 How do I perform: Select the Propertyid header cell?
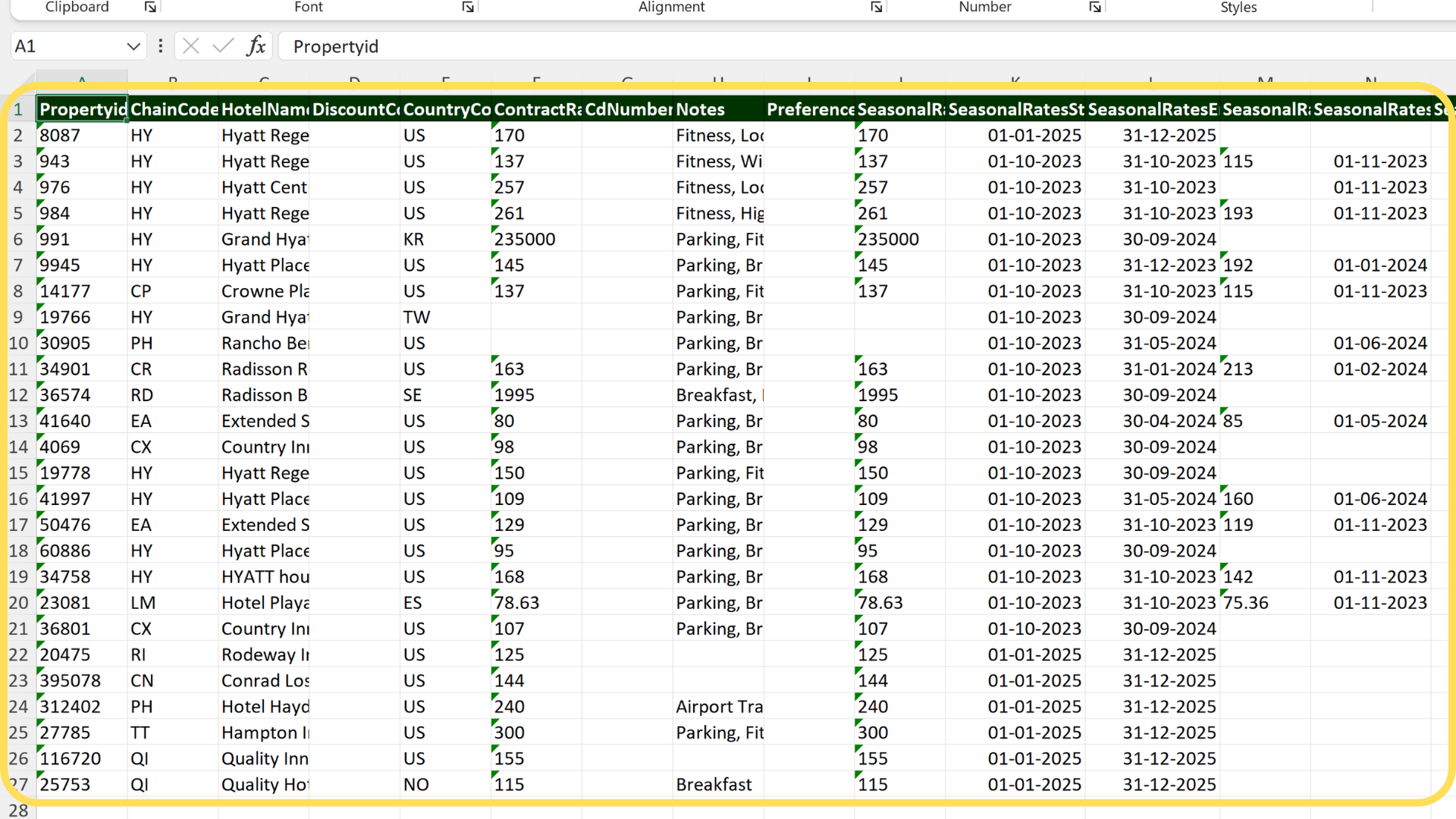82,109
